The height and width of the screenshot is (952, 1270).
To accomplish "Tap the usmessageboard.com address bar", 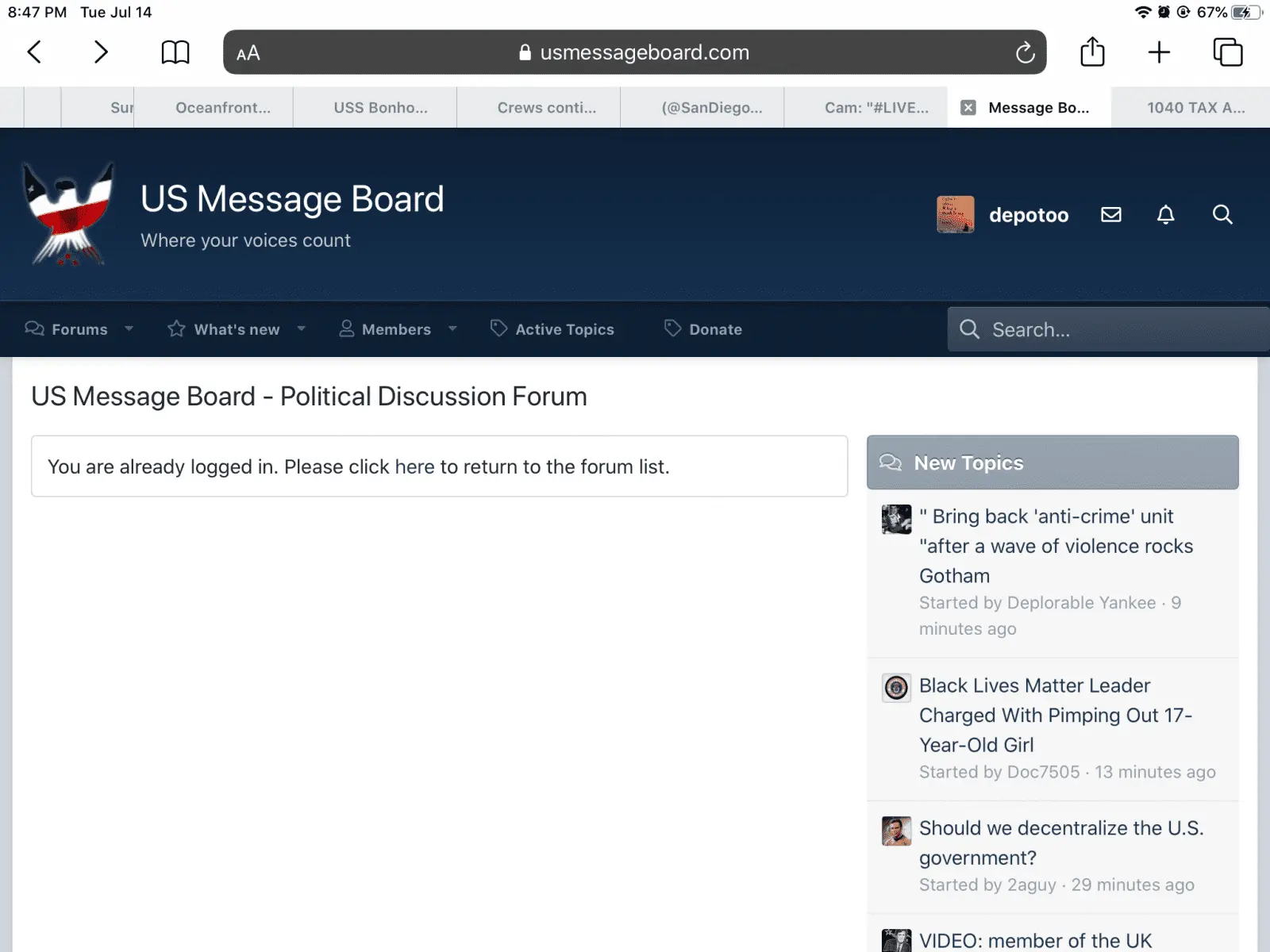I will [634, 52].
